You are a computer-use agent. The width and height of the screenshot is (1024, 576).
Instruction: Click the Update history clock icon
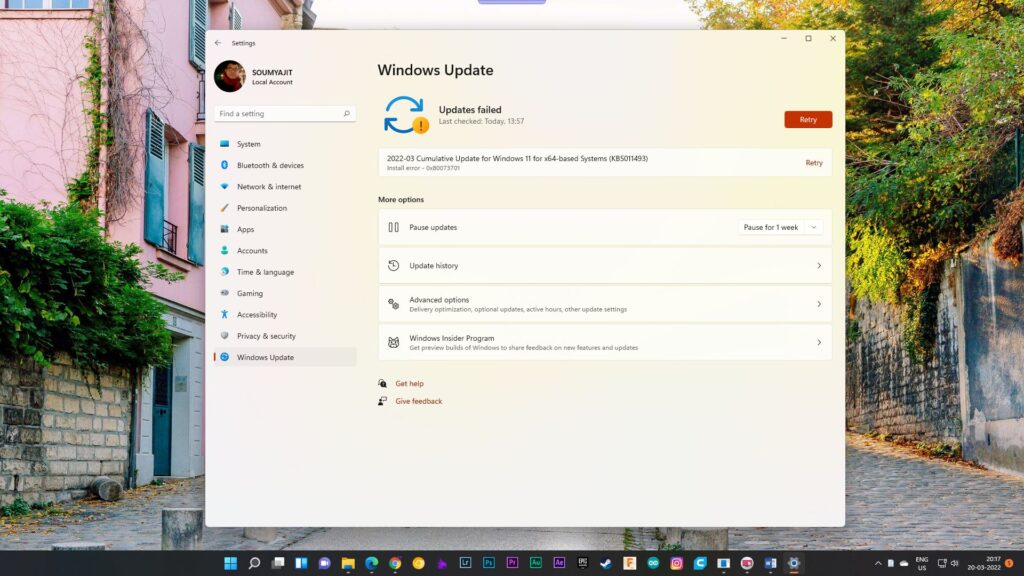click(x=393, y=265)
